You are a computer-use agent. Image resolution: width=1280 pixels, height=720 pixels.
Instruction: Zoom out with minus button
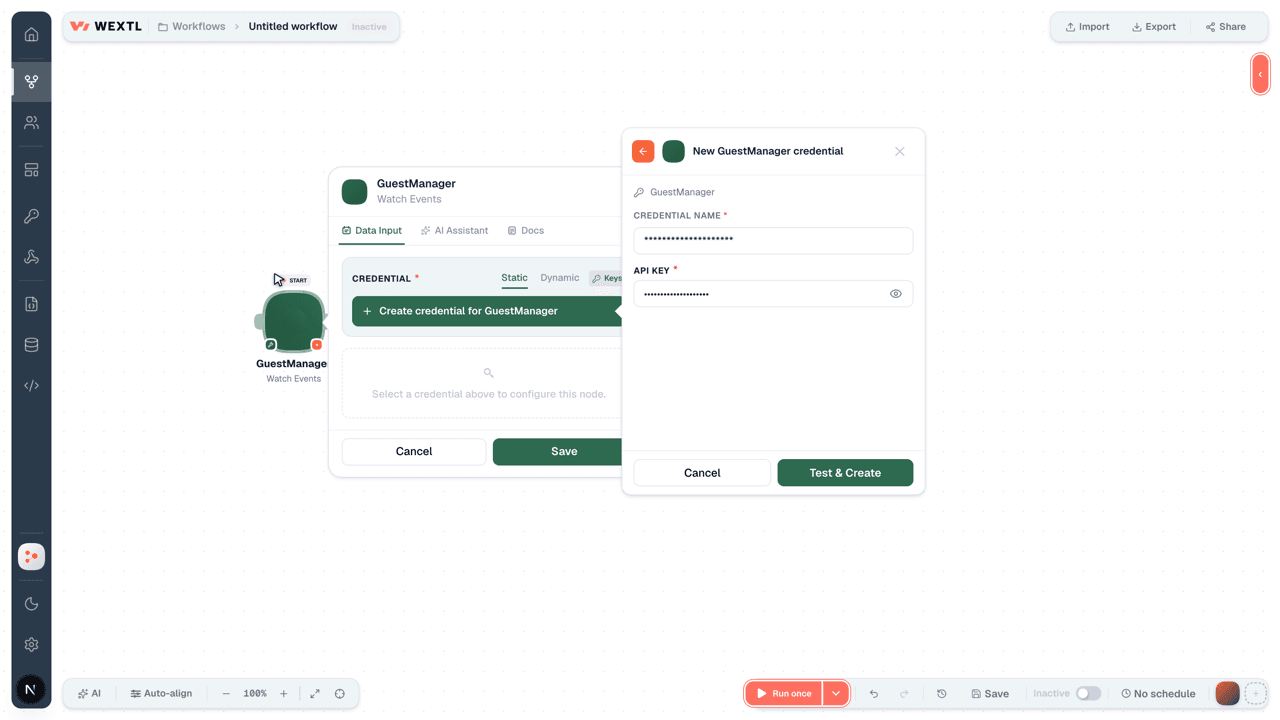click(226, 693)
